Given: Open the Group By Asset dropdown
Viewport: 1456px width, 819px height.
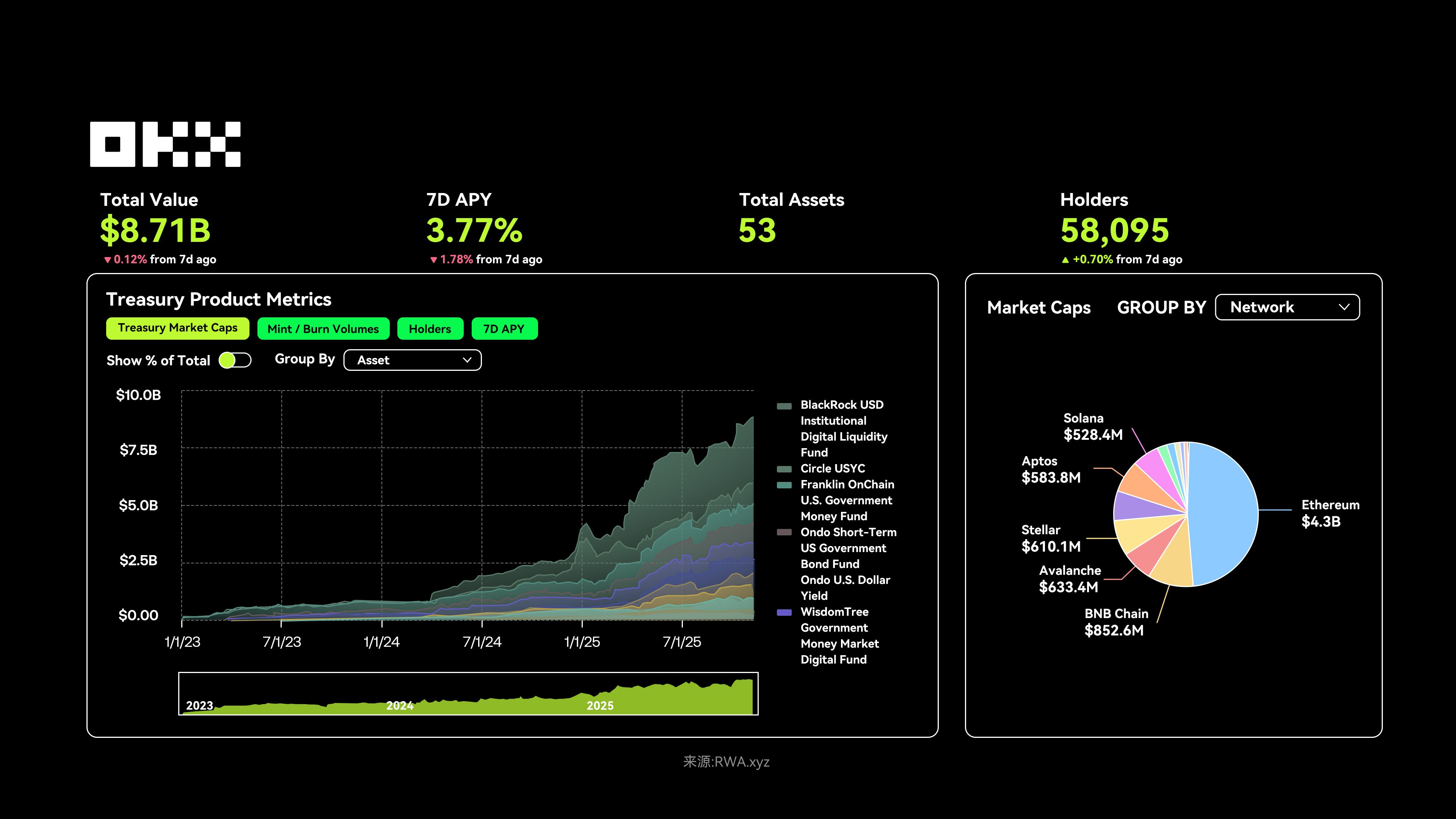Looking at the screenshot, I should (412, 360).
